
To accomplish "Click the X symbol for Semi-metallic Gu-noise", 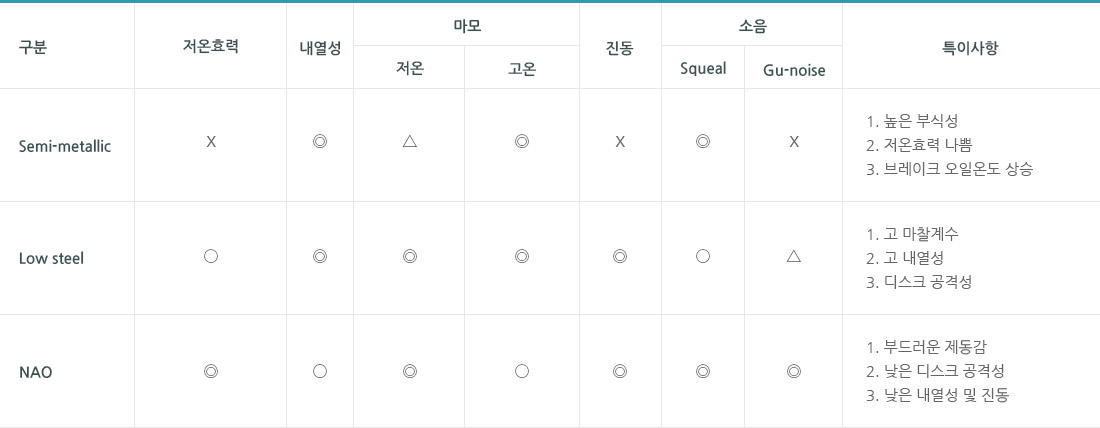I will 793,142.
